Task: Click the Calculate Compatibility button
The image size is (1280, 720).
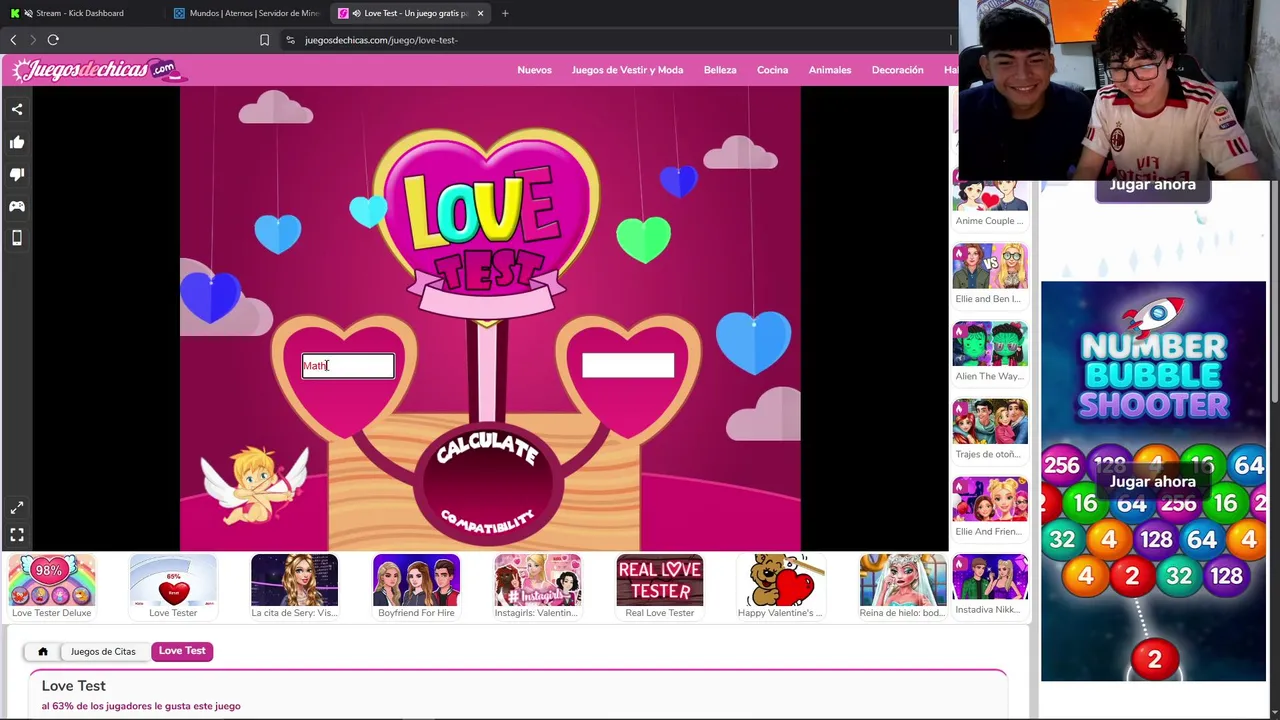Action: point(487,484)
